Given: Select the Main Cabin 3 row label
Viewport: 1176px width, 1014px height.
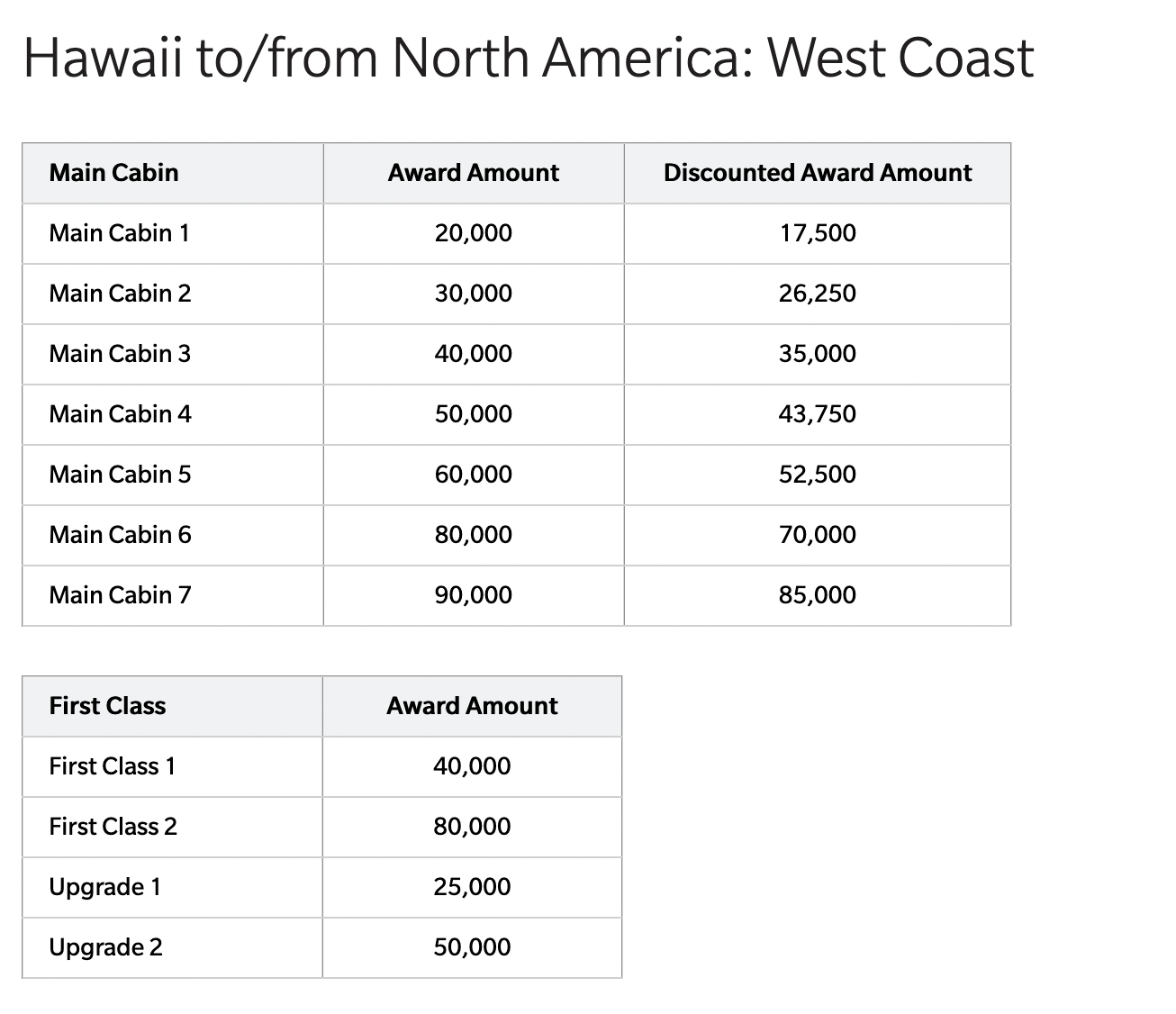Looking at the screenshot, I should [x=120, y=354].
